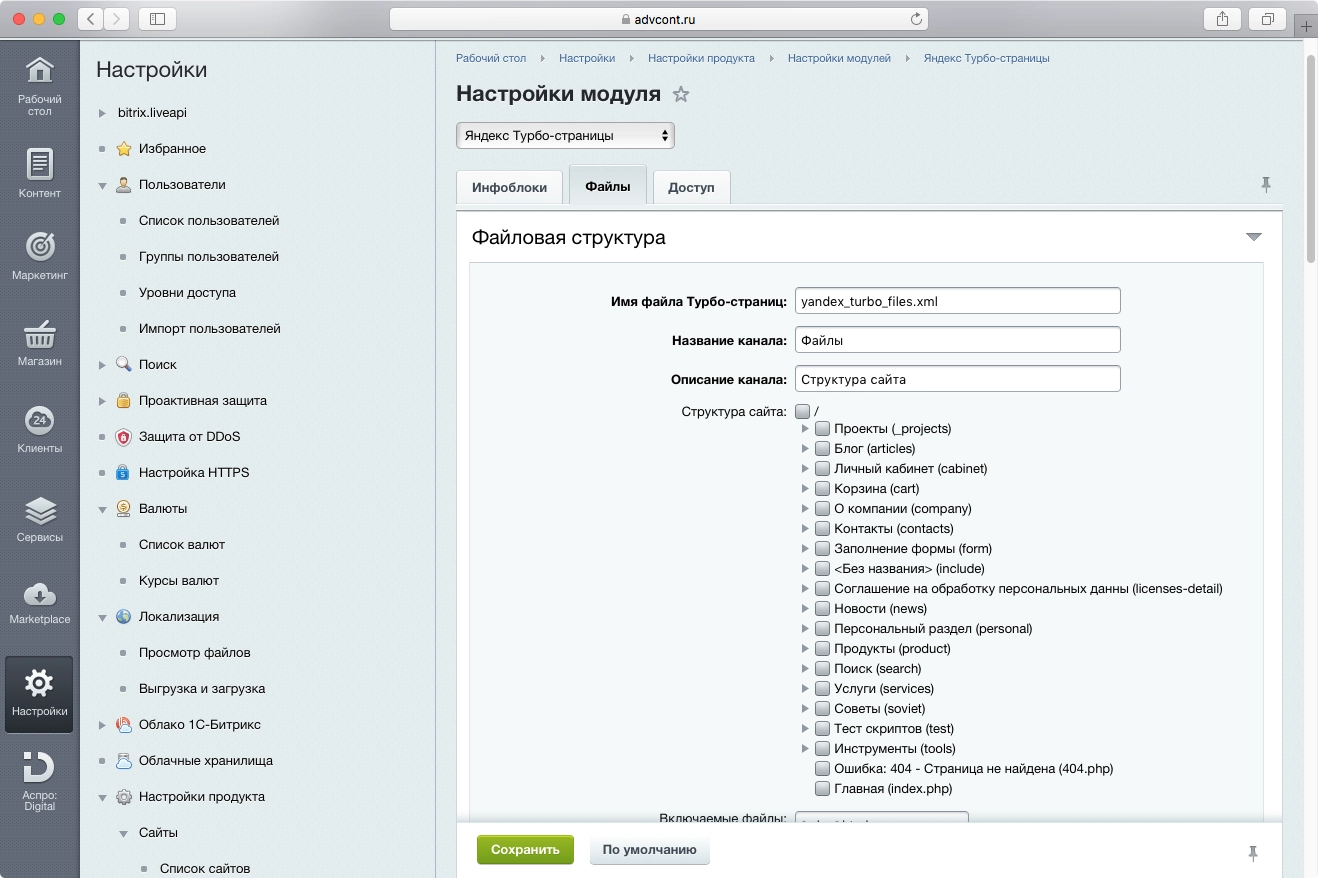Click the Избранное star icon in menu

pos(124,149)
